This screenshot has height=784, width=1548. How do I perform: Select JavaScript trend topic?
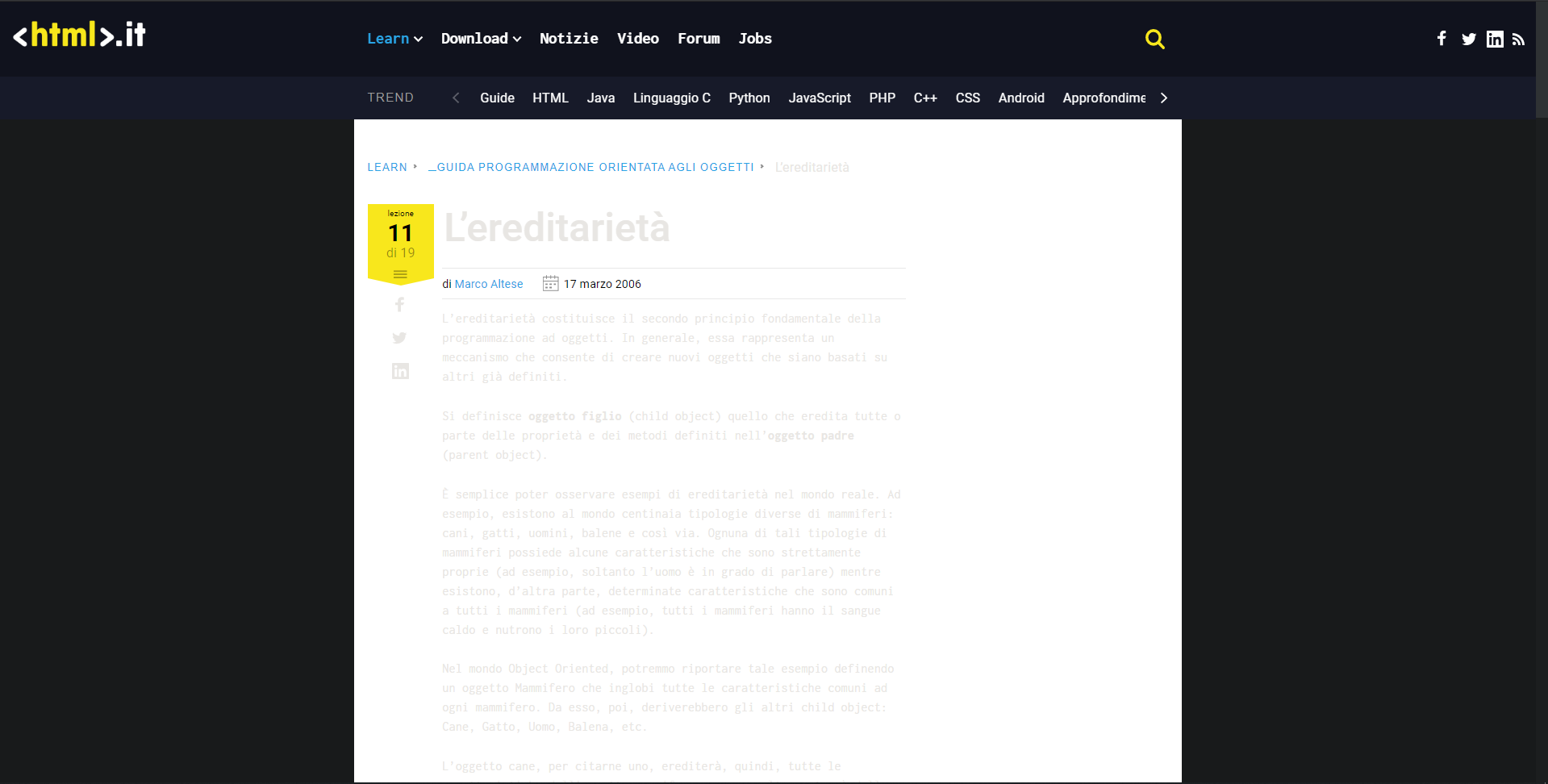pos(820,98)
